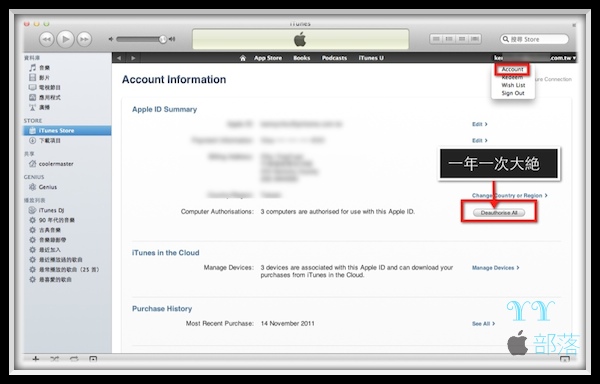This screenshot has height=384, width=600.
Task: Click the low-volume speaker icon
Action: point(111,39)
